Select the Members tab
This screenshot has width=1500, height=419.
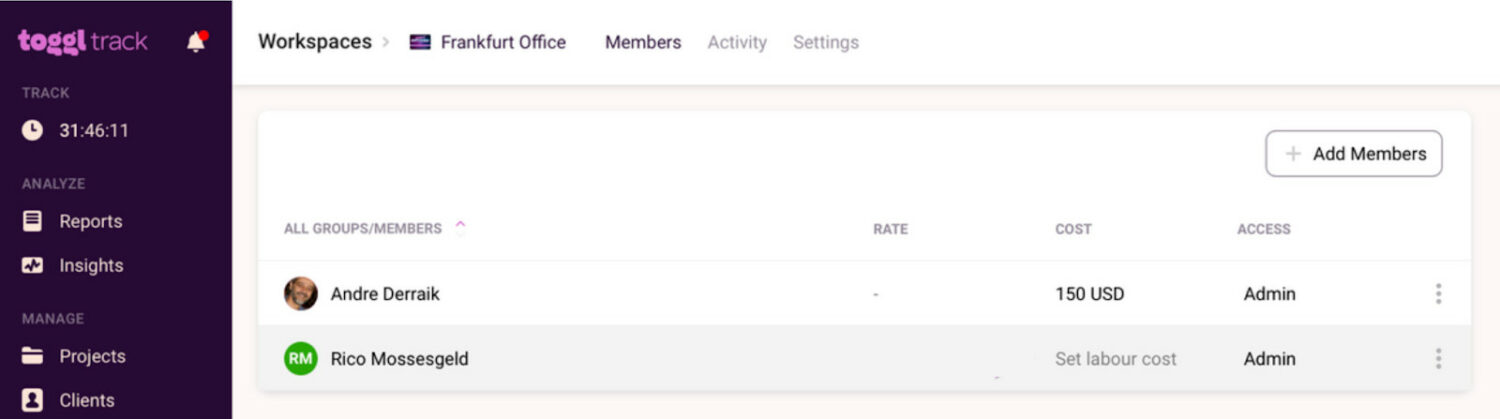pos(643,42)
